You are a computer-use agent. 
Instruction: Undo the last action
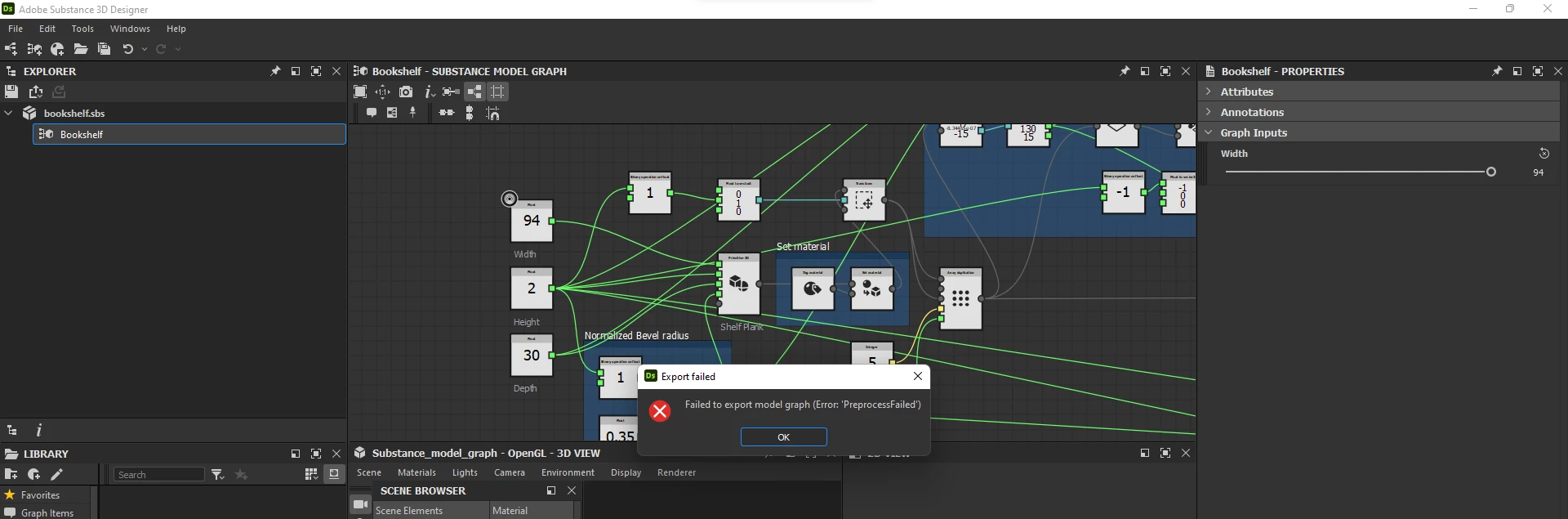[127, 49]
